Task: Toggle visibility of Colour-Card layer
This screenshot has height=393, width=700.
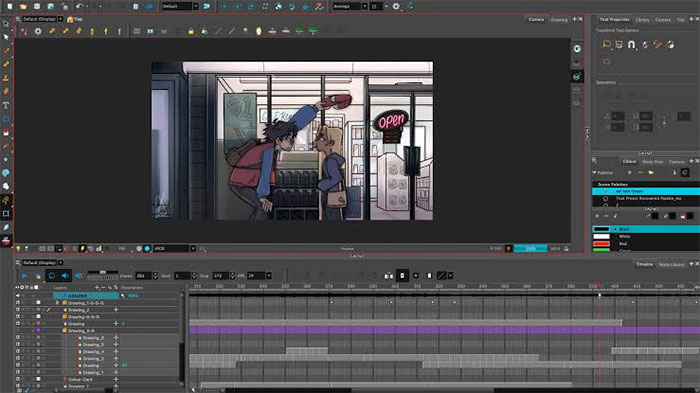Action: tap(18, 379)
